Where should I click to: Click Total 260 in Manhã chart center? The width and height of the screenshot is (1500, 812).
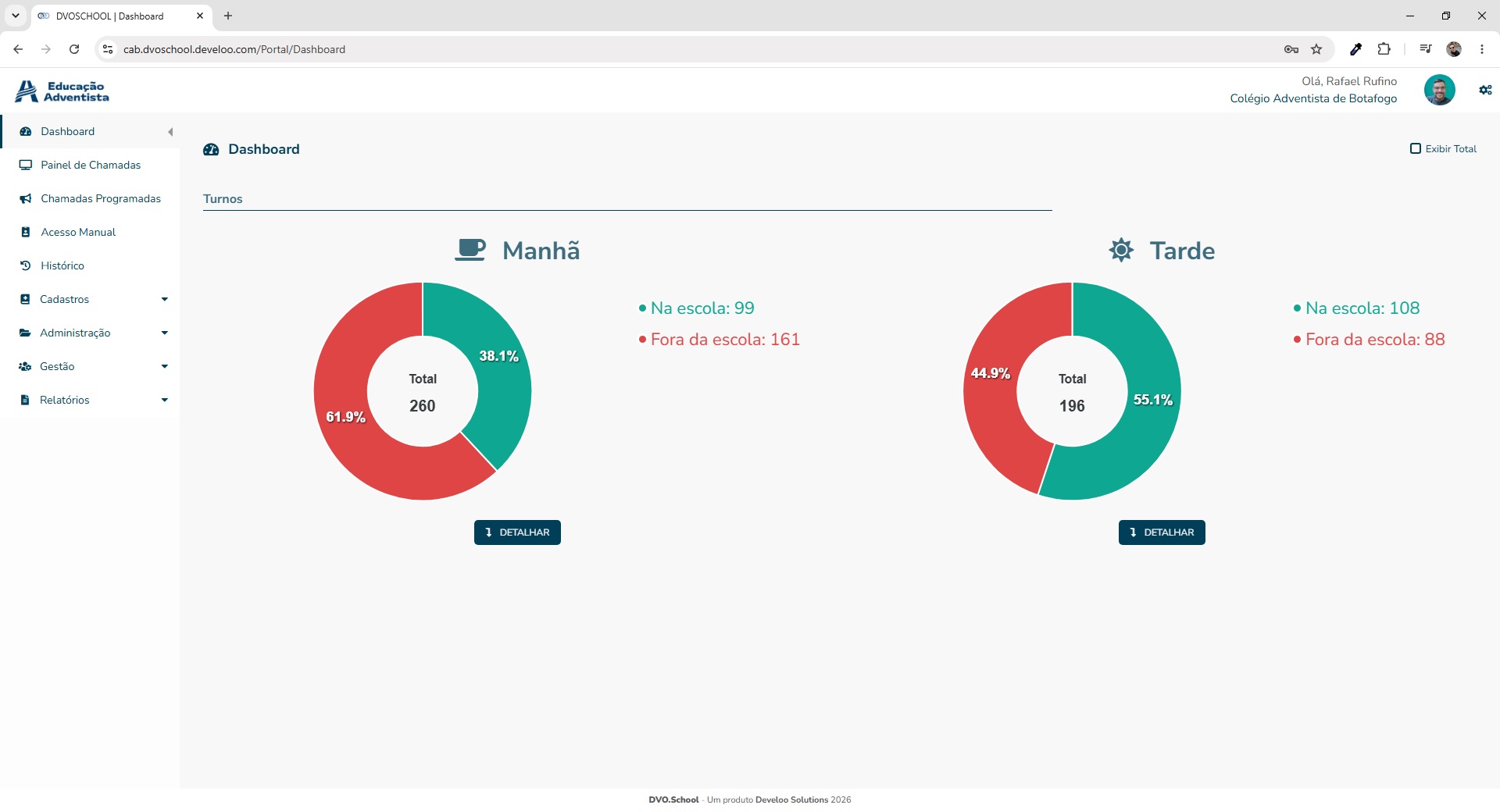tap(423, 393)
